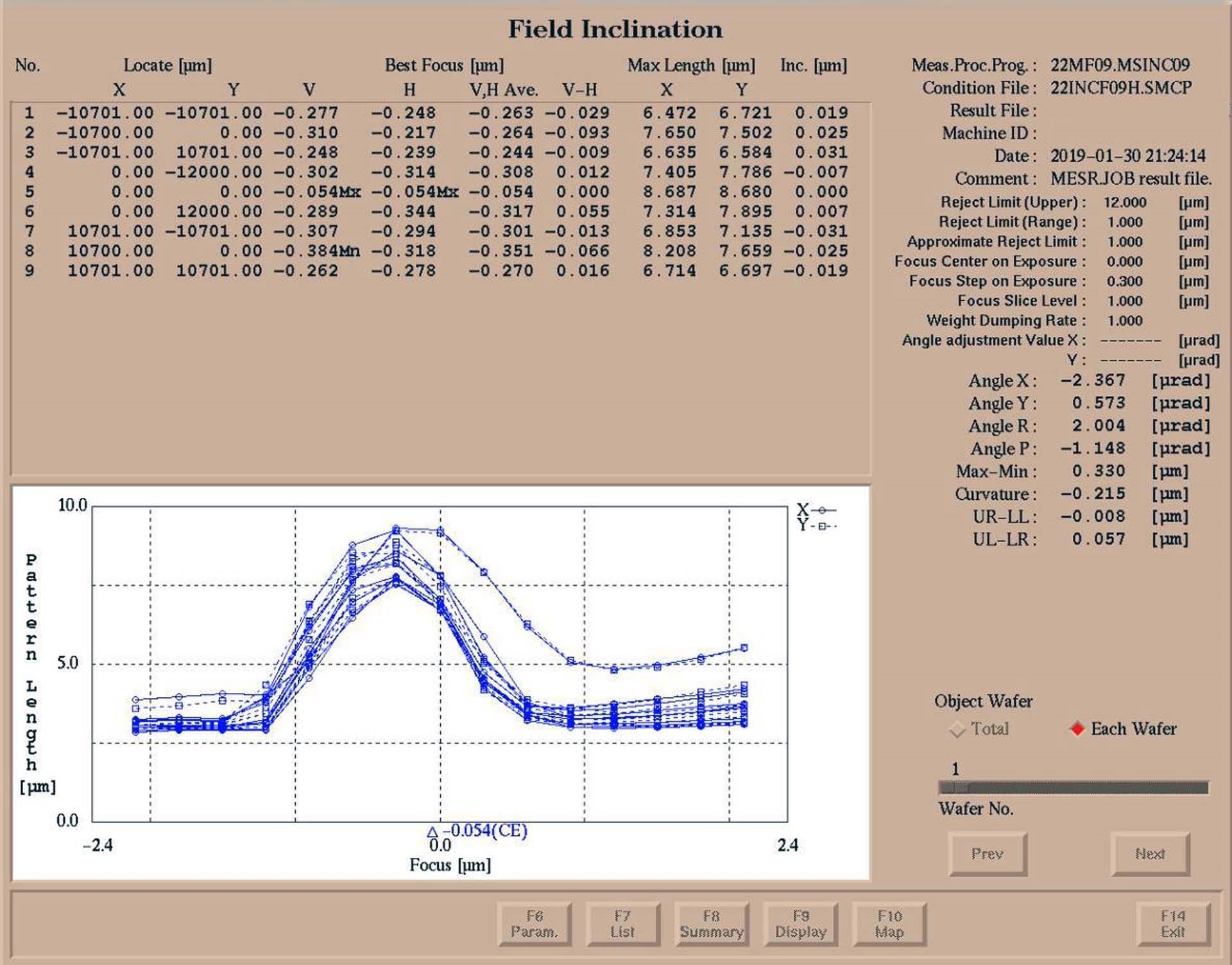Click the Angle X value -2.367
Viewport: 1232px width, 965px height.
1093,380
